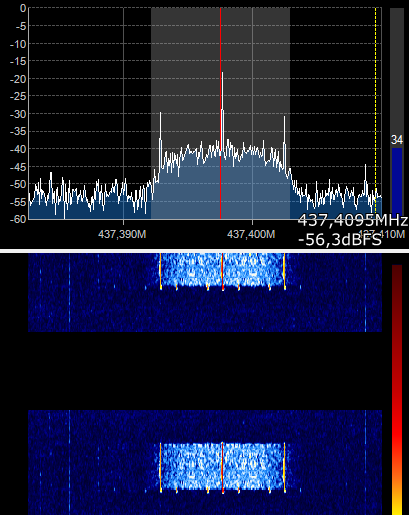Click the 437,4095MHz cursor readout text
Image resolution: width=409 pixels, height=515 pixels.
click(x=353, y=221)
